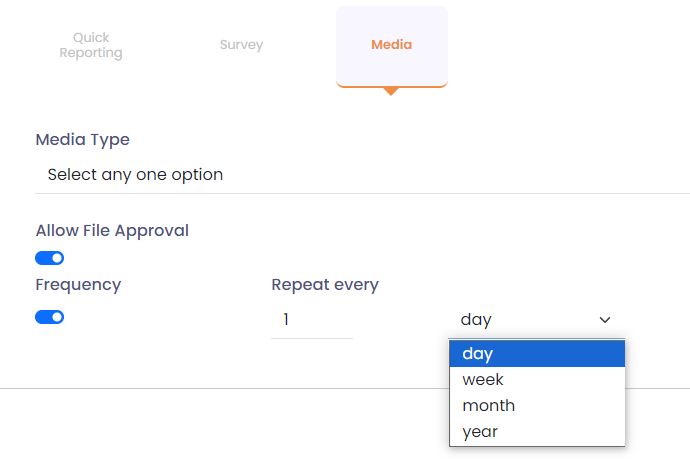Click the Media Type label

[83, 140]
